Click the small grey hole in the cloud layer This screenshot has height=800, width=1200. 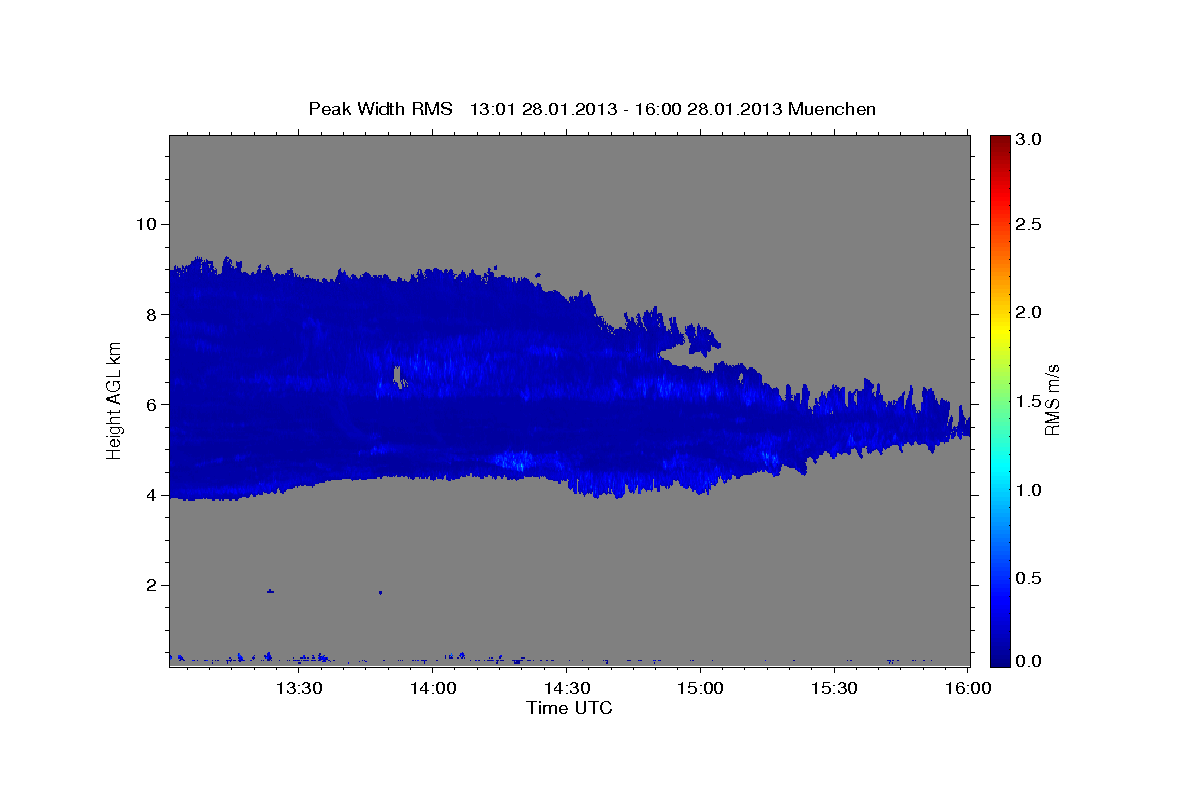point(397,376)
